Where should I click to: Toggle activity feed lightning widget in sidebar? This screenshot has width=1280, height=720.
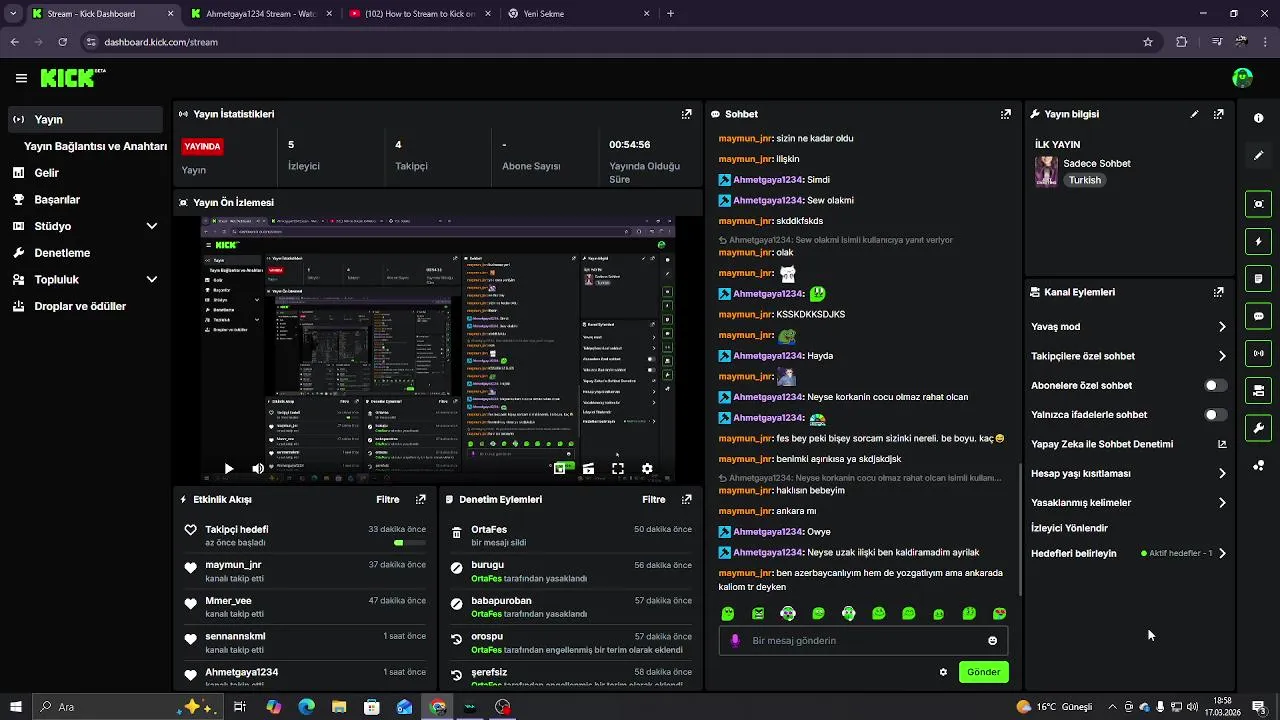tap(1258, 241)
